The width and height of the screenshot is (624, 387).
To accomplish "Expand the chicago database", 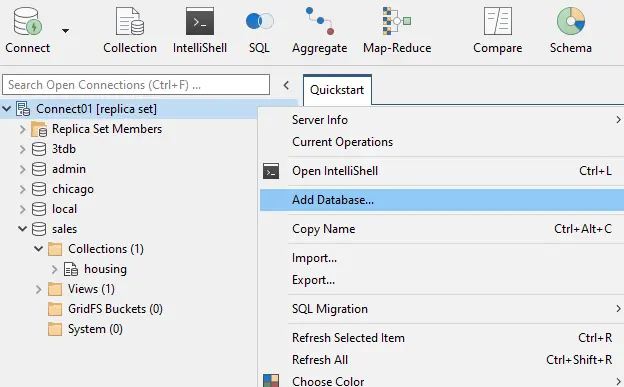I will (x=23, y=189).
